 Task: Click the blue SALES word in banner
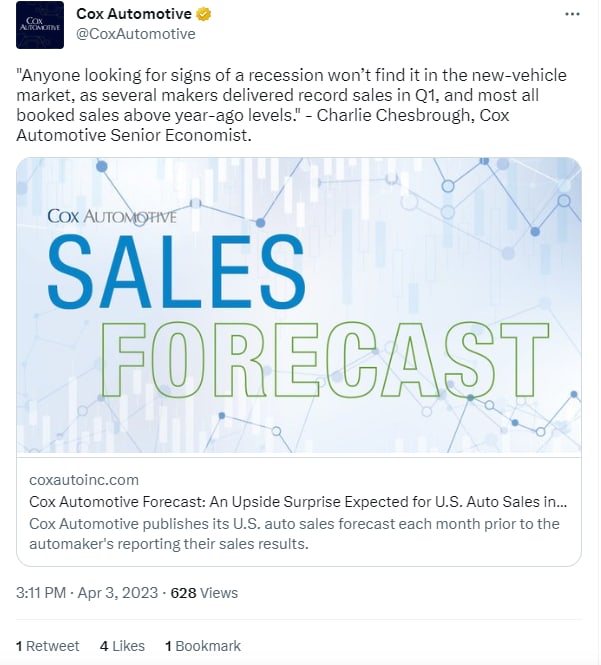pyautogui.click(x=176, y=274)
